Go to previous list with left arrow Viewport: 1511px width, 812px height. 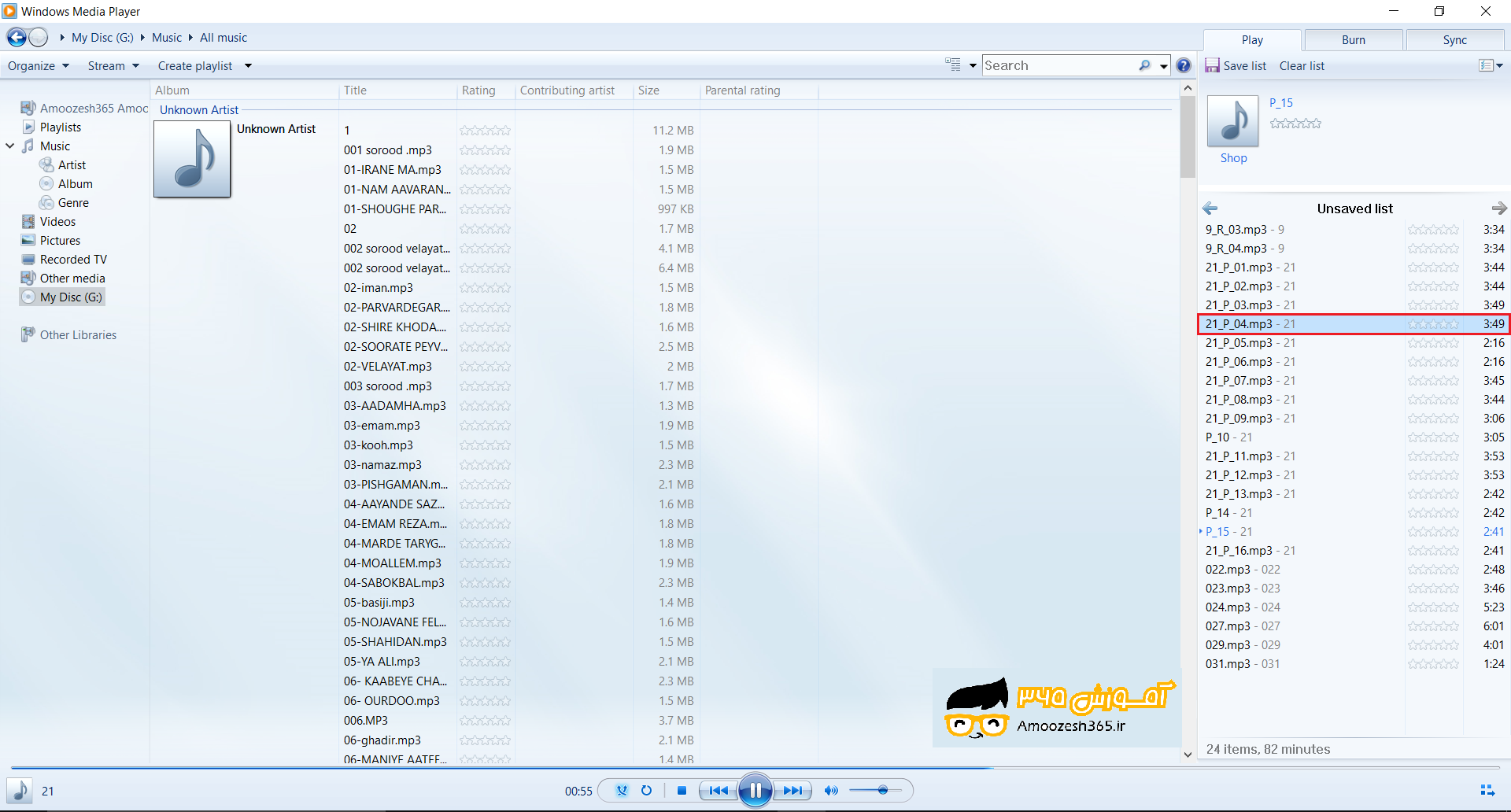pyautogui.click(x=1210, y=209)
